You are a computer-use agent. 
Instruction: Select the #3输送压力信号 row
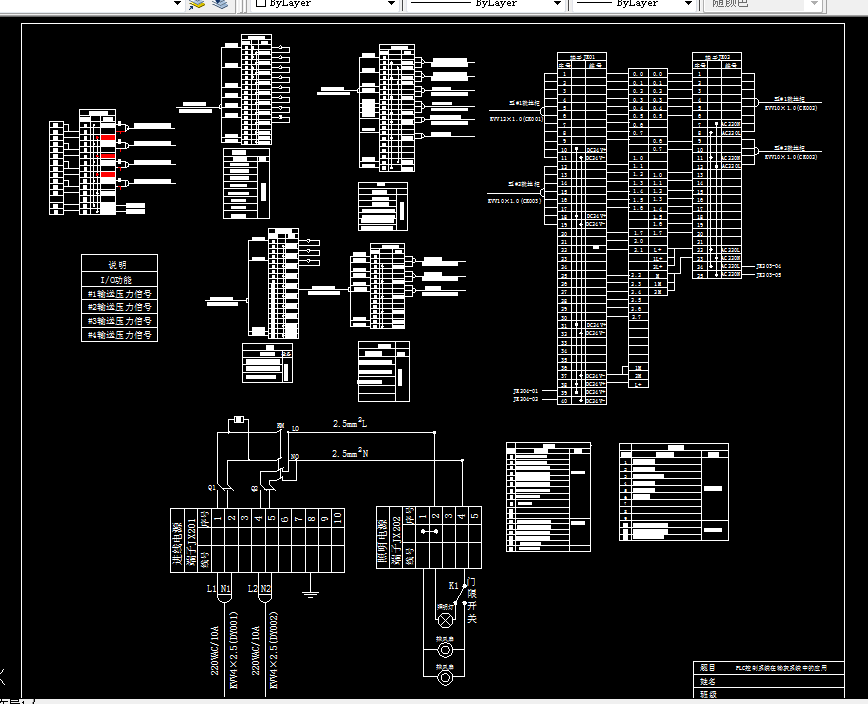[x=119, y=320]
